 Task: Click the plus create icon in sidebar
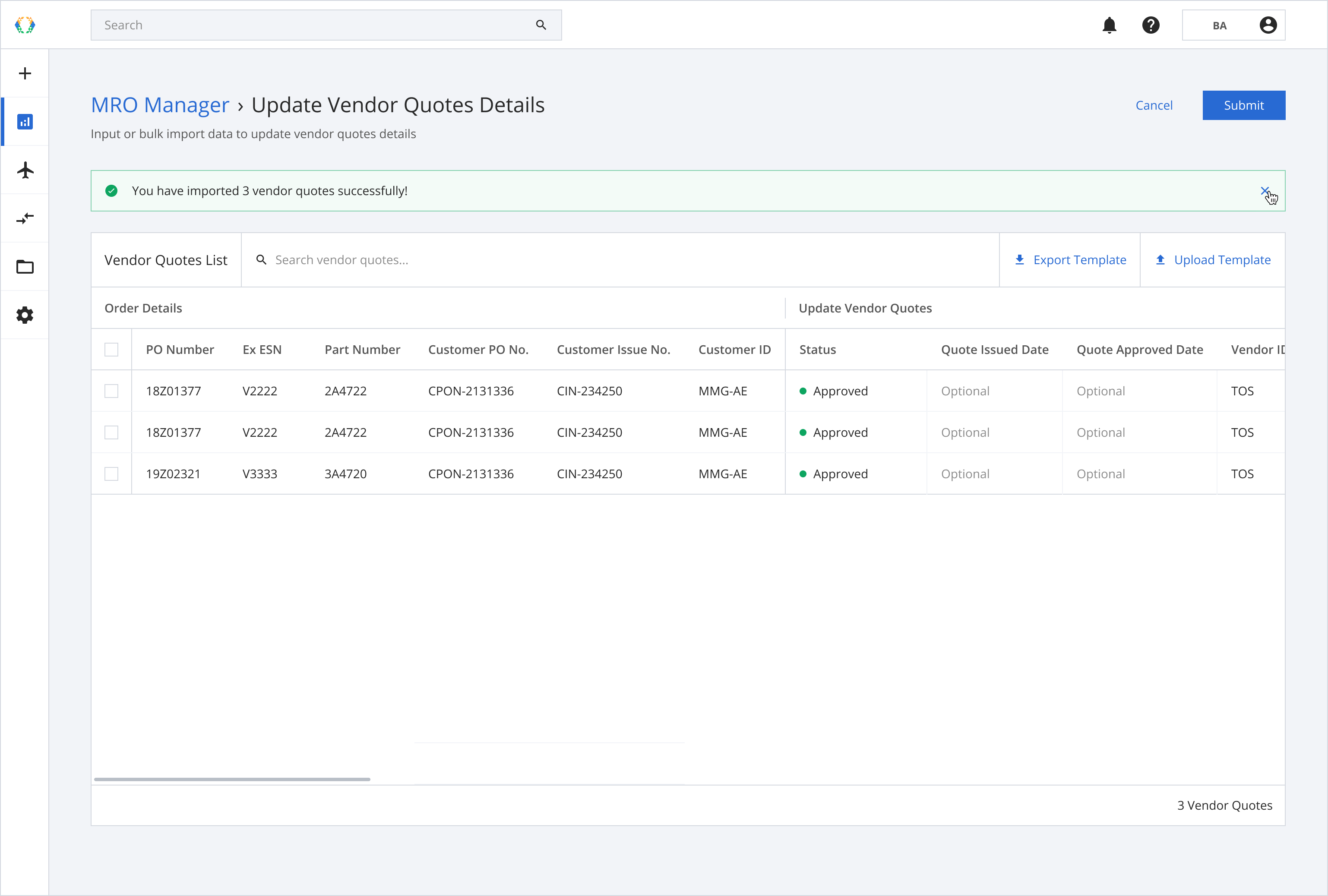(25, 73)
